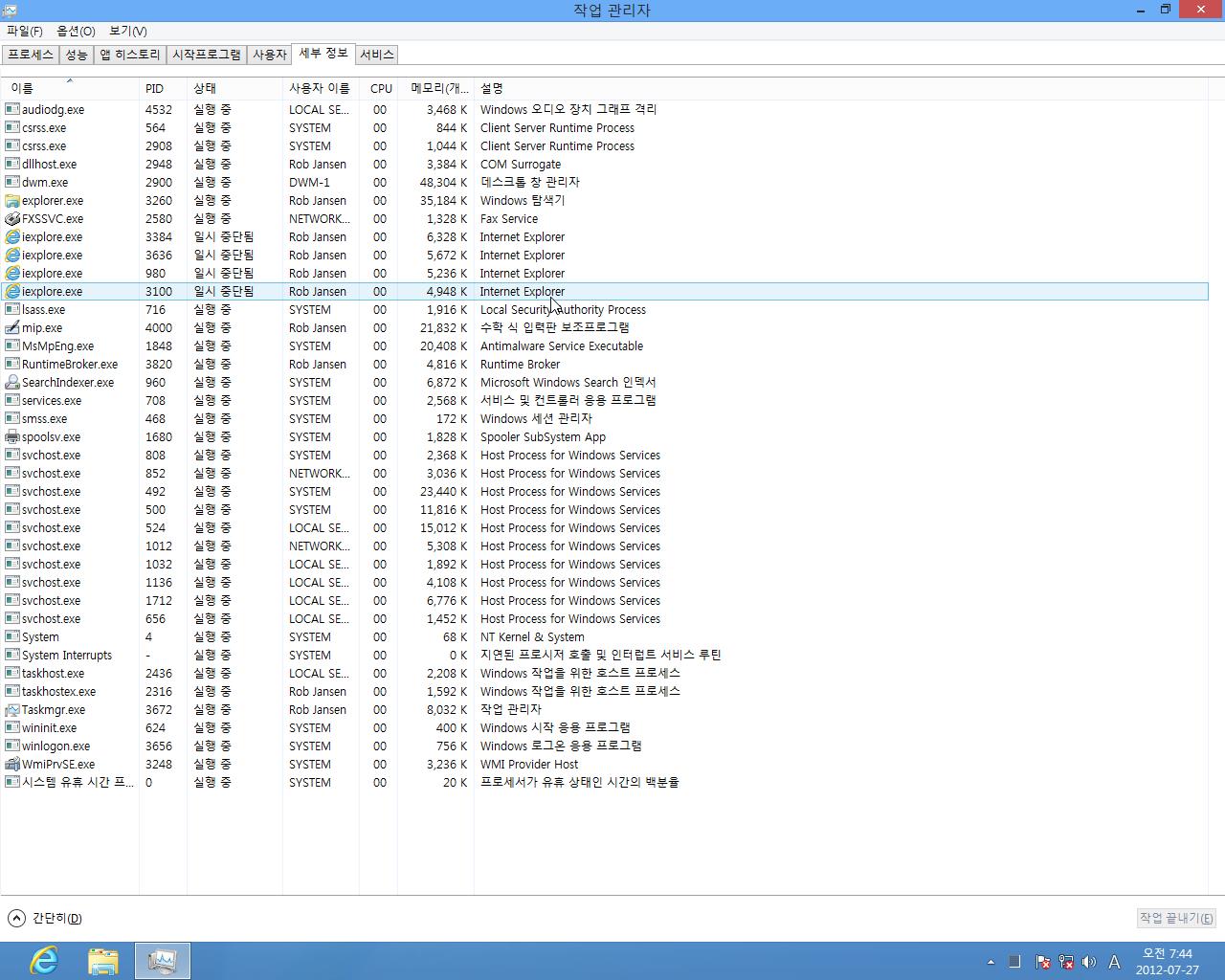Image resolution: width=1225 pixels, height=980 pixels.
Task: Open File Explorer from the taskbar
Action: coord(103,960)
